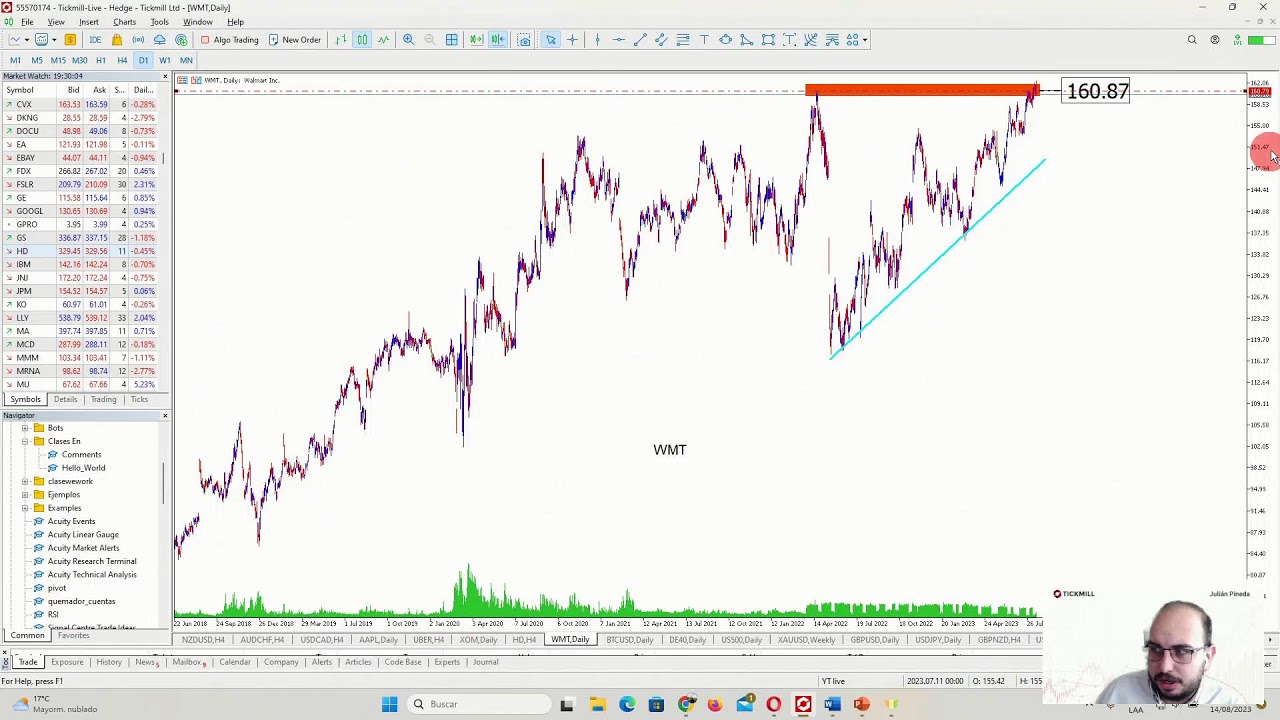Open the AAPL,H4 chart tab
Image resolution: width=1280 pixels, height=720 pixels.
tap(380, 640)
